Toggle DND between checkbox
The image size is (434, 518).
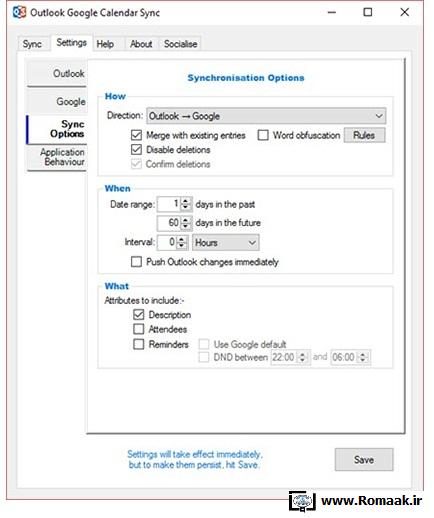pyautogui.click(x=204, y=357)
